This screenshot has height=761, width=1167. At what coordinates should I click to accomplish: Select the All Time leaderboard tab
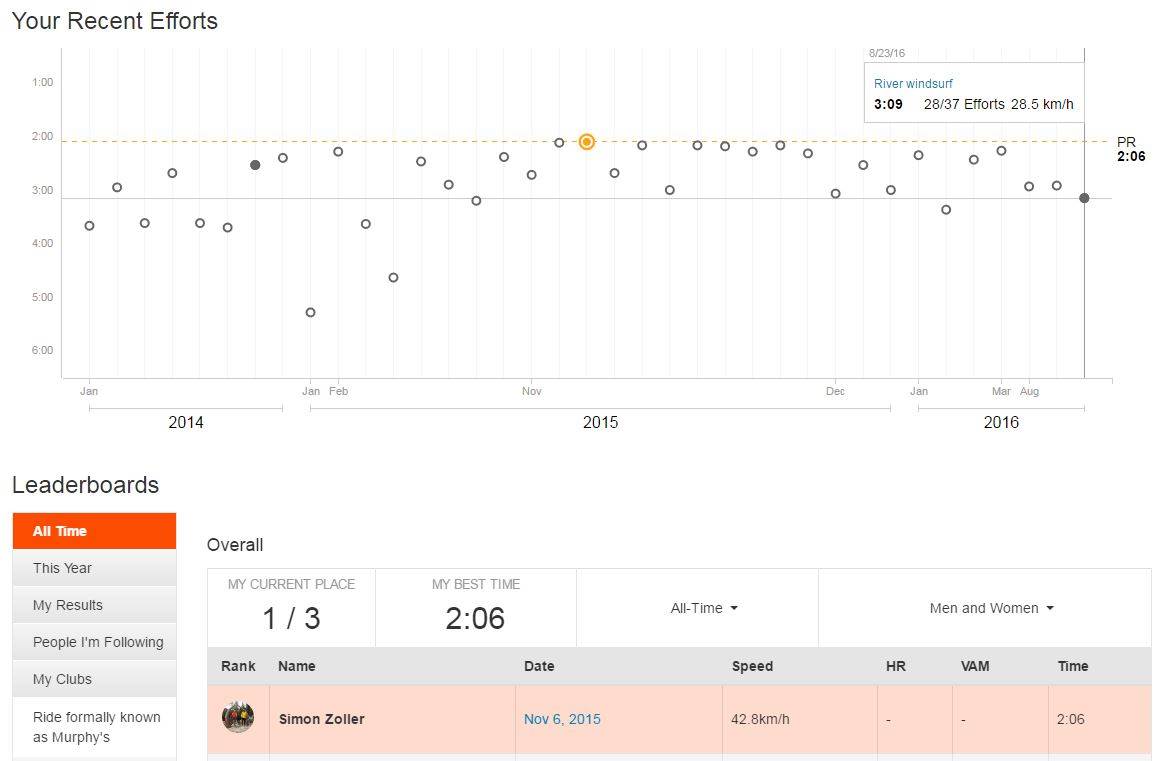[x=94, y=531]
